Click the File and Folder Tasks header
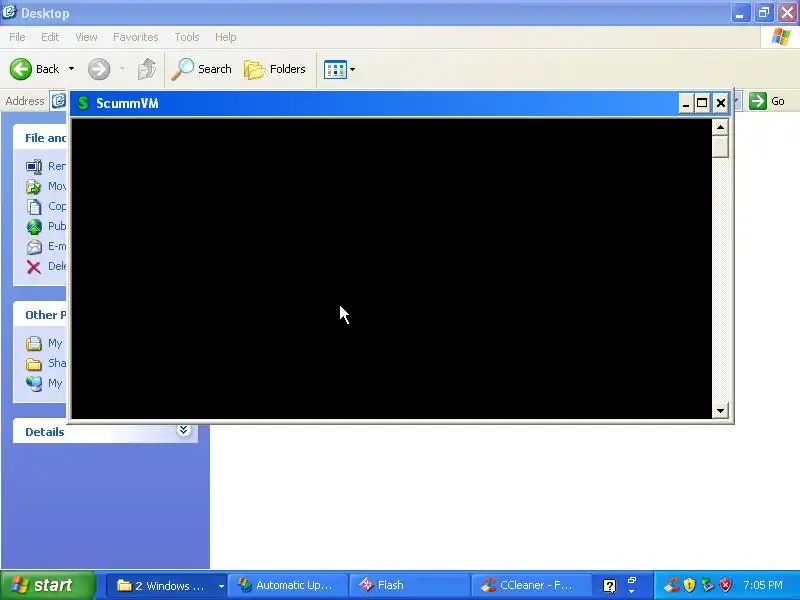 pyautogui.click(x=46, y=138)
